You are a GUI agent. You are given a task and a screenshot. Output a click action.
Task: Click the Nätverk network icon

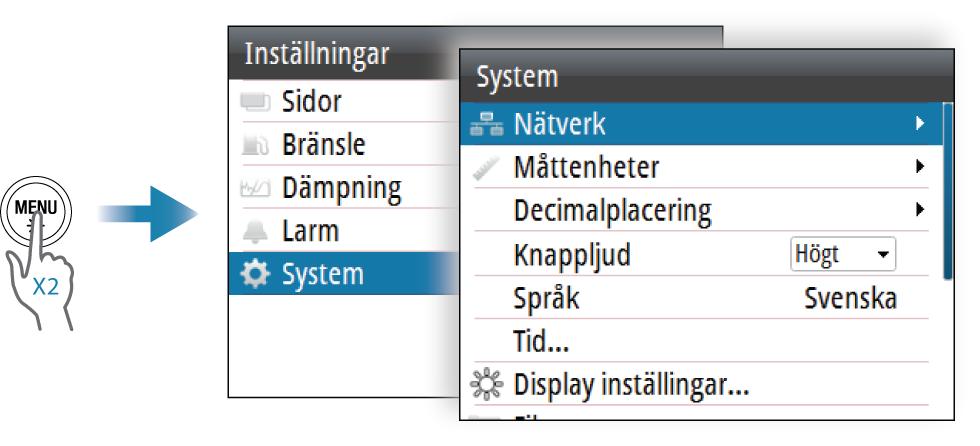click(486, 125)
